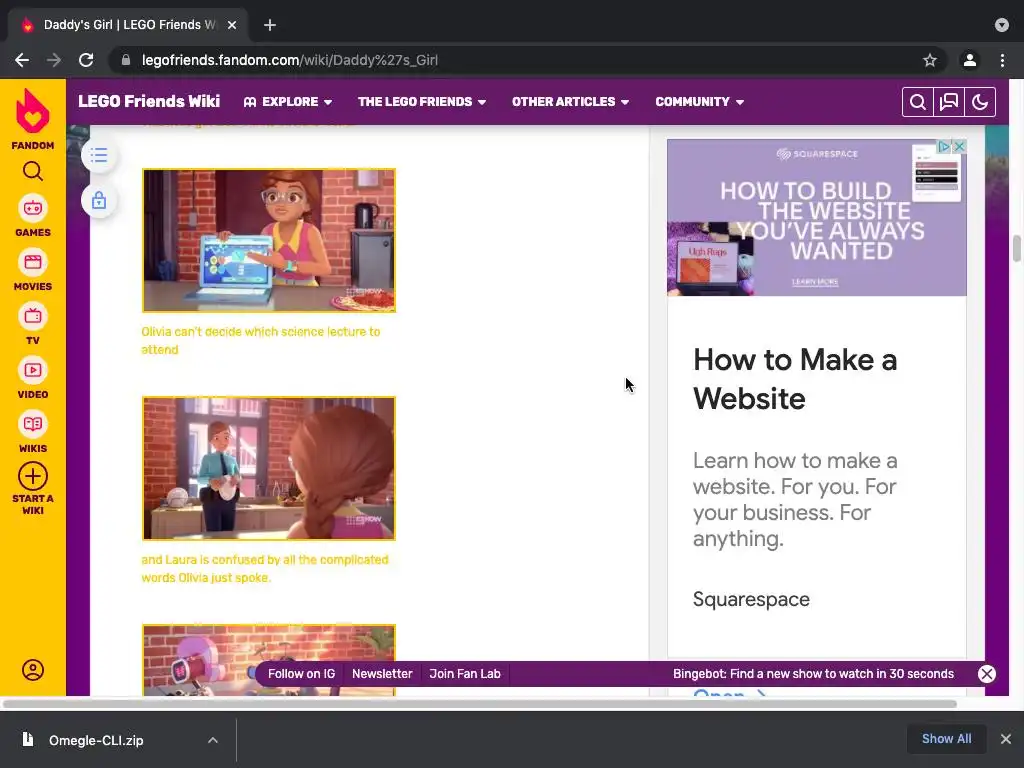Reload the current page
1024x768 pixels.
pyautogui.click(x=86, y=60)
